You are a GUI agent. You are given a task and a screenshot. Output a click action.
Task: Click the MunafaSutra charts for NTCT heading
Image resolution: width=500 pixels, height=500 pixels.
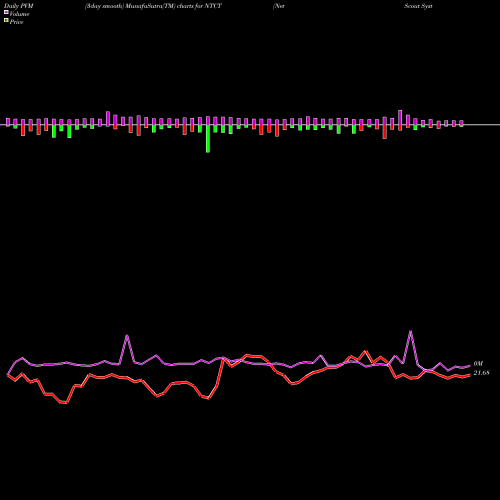153,6
